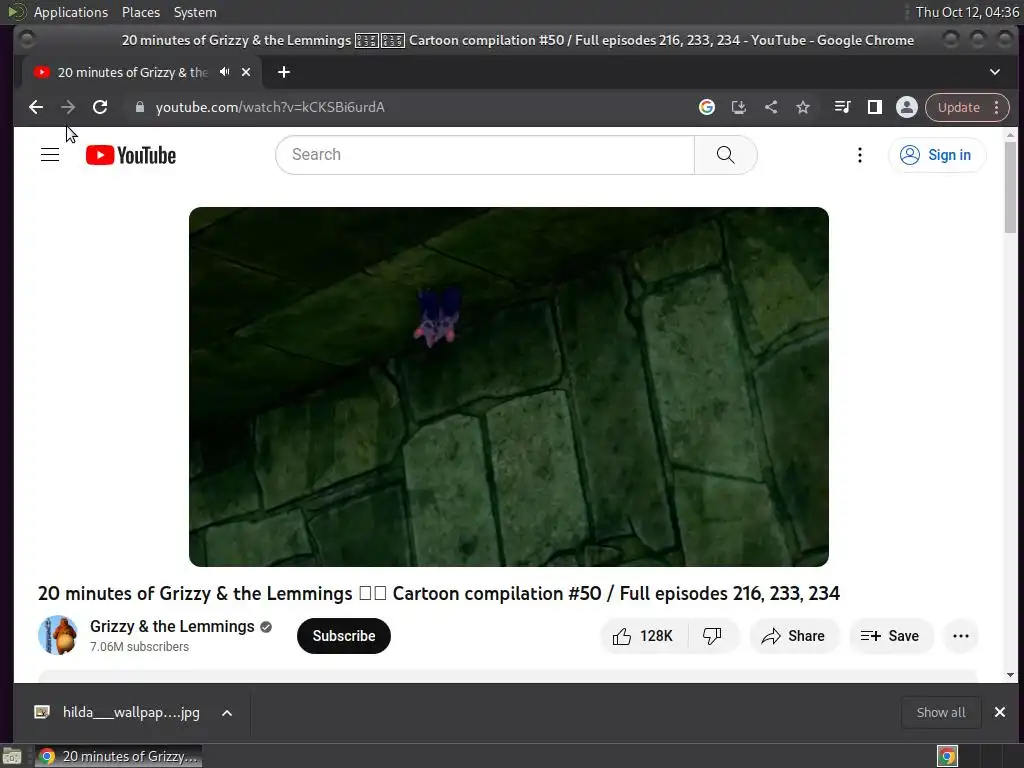The image size is (1024, 768).
Task: Click Chrome icon in the bottom-right tray
Action: coord(947,756)
